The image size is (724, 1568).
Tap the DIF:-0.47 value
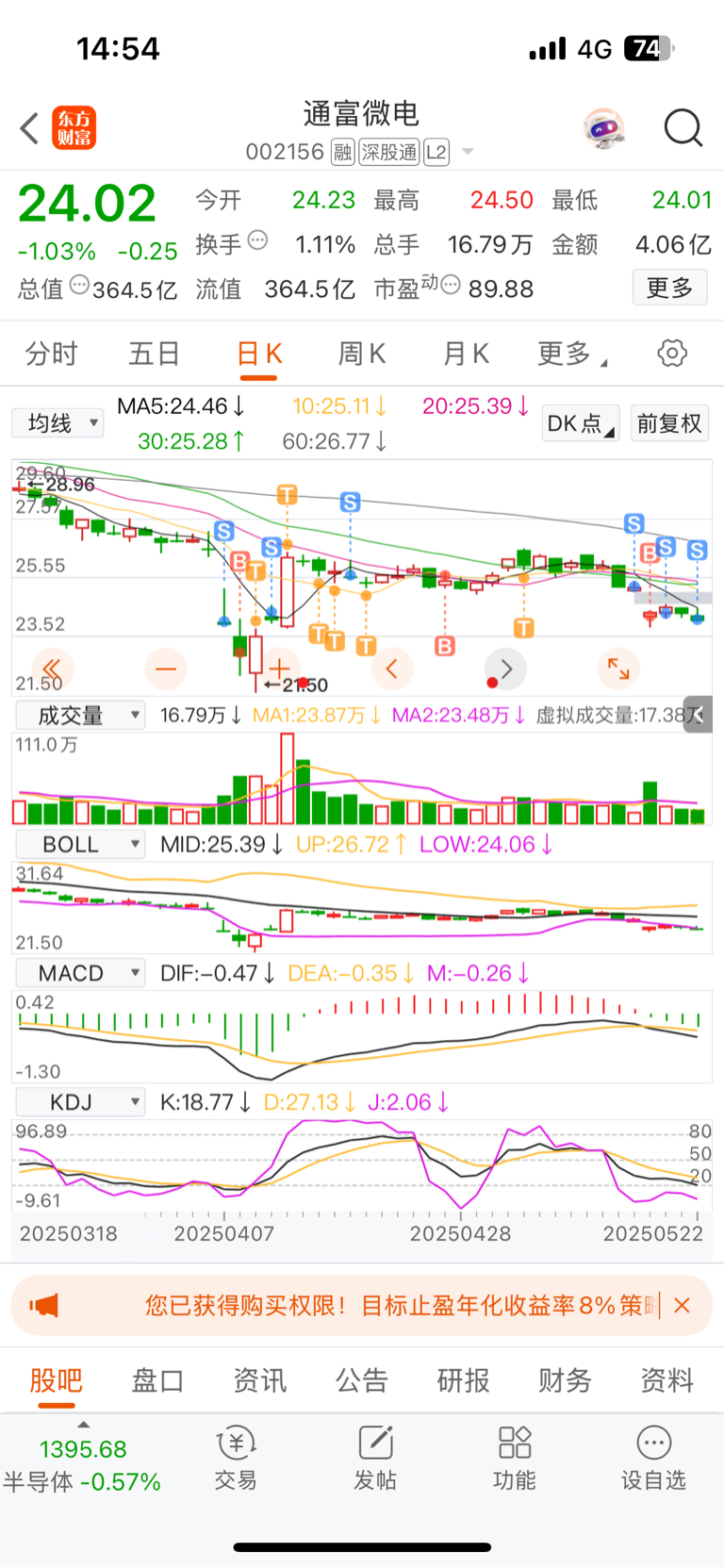point(217,973)
